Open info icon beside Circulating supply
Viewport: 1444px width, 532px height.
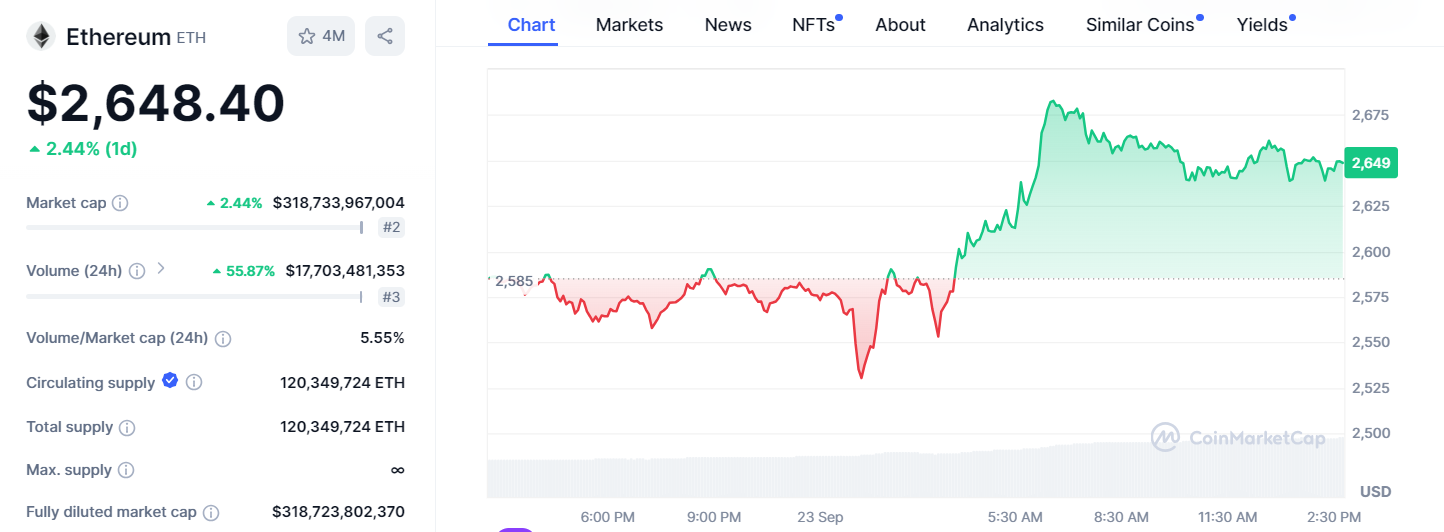click(x=194, y=382)
